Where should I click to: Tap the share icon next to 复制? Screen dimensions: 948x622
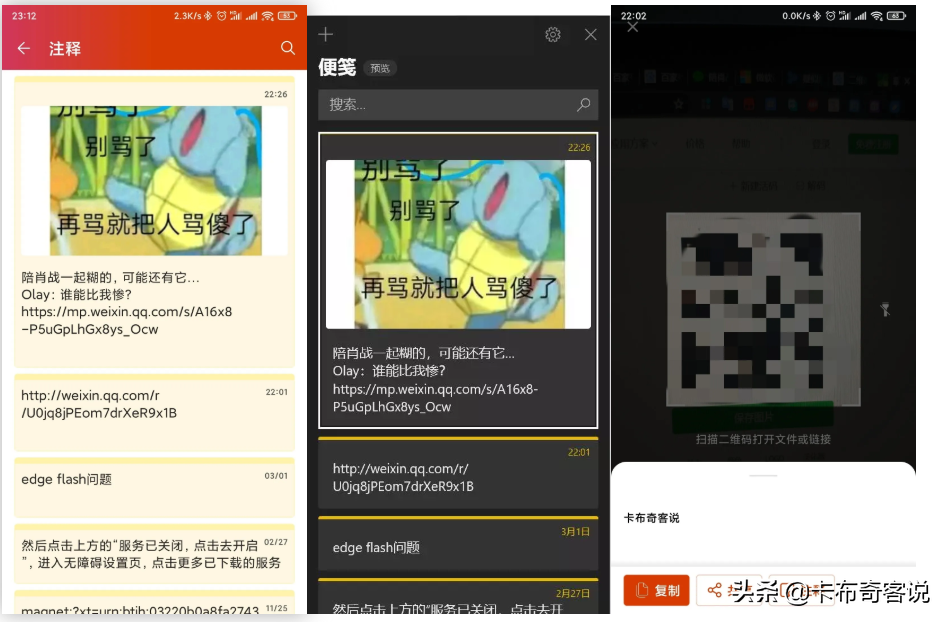[x=715, y=590]
